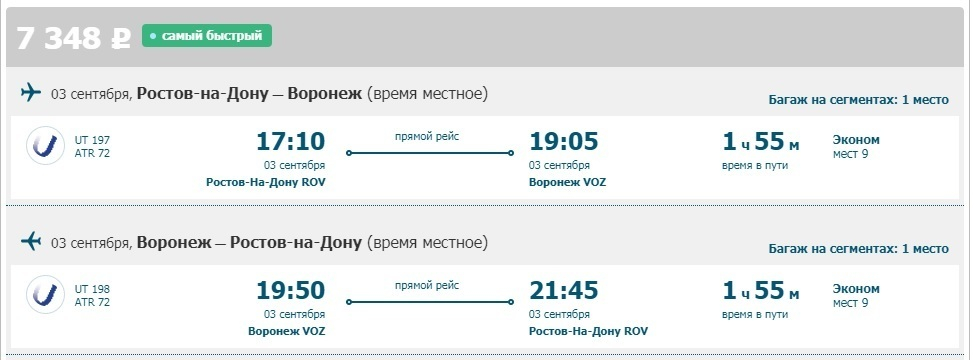Open baggage info for Ростов-на-Дону – Воронеж segment
The width and height of the screenshot is (974, 360).
tap(858, 100)
